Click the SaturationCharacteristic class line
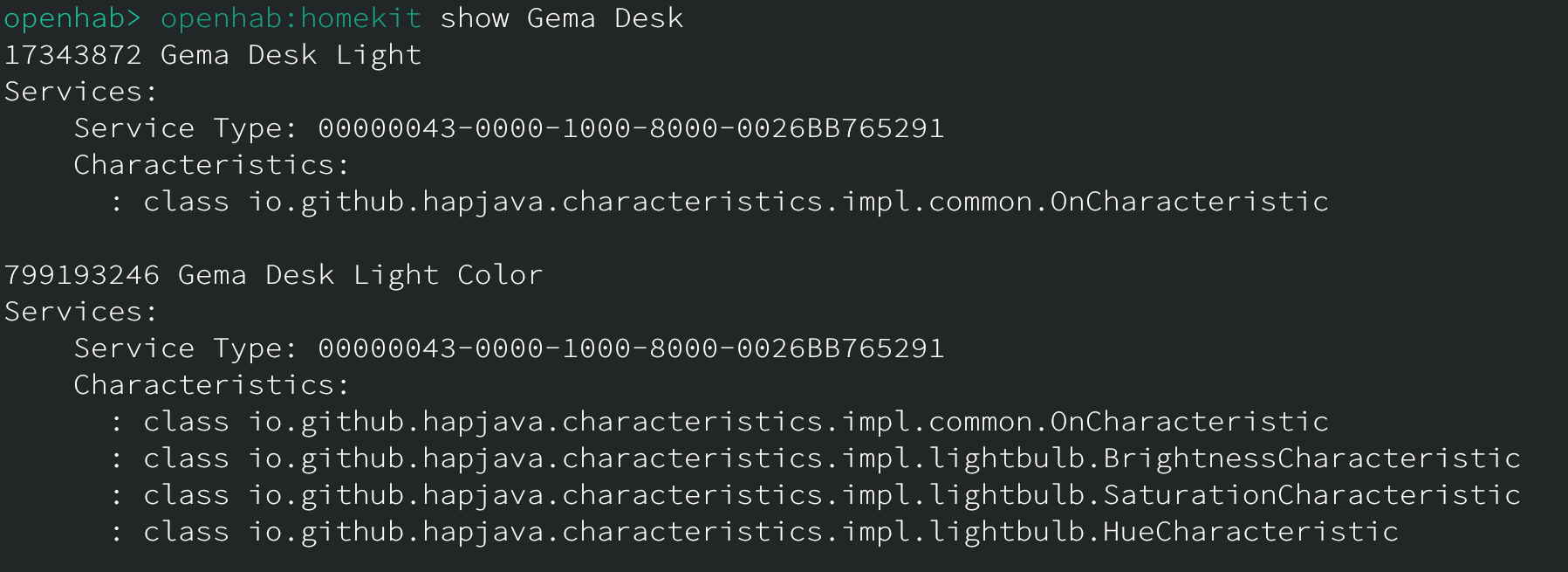This screenshot has height=572, width=1568. click(x=832, y=495)
